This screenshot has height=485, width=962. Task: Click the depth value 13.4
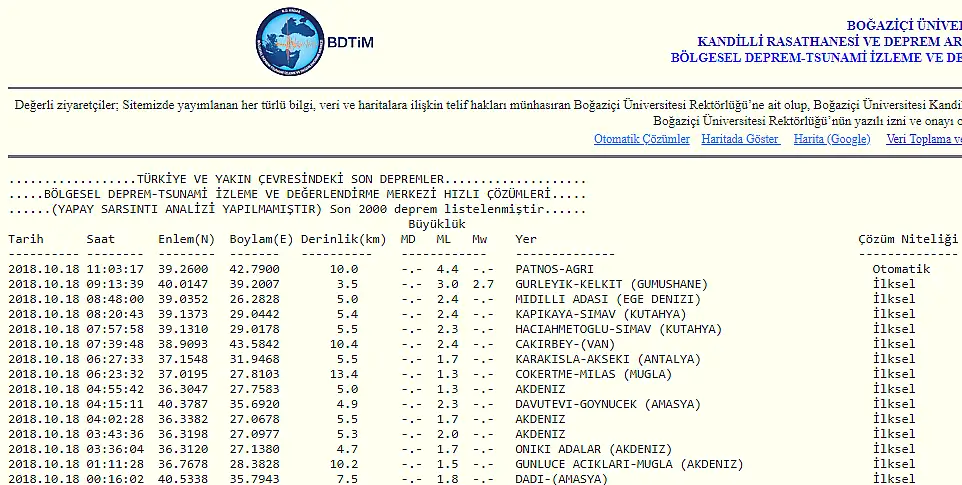click(344, 374)
